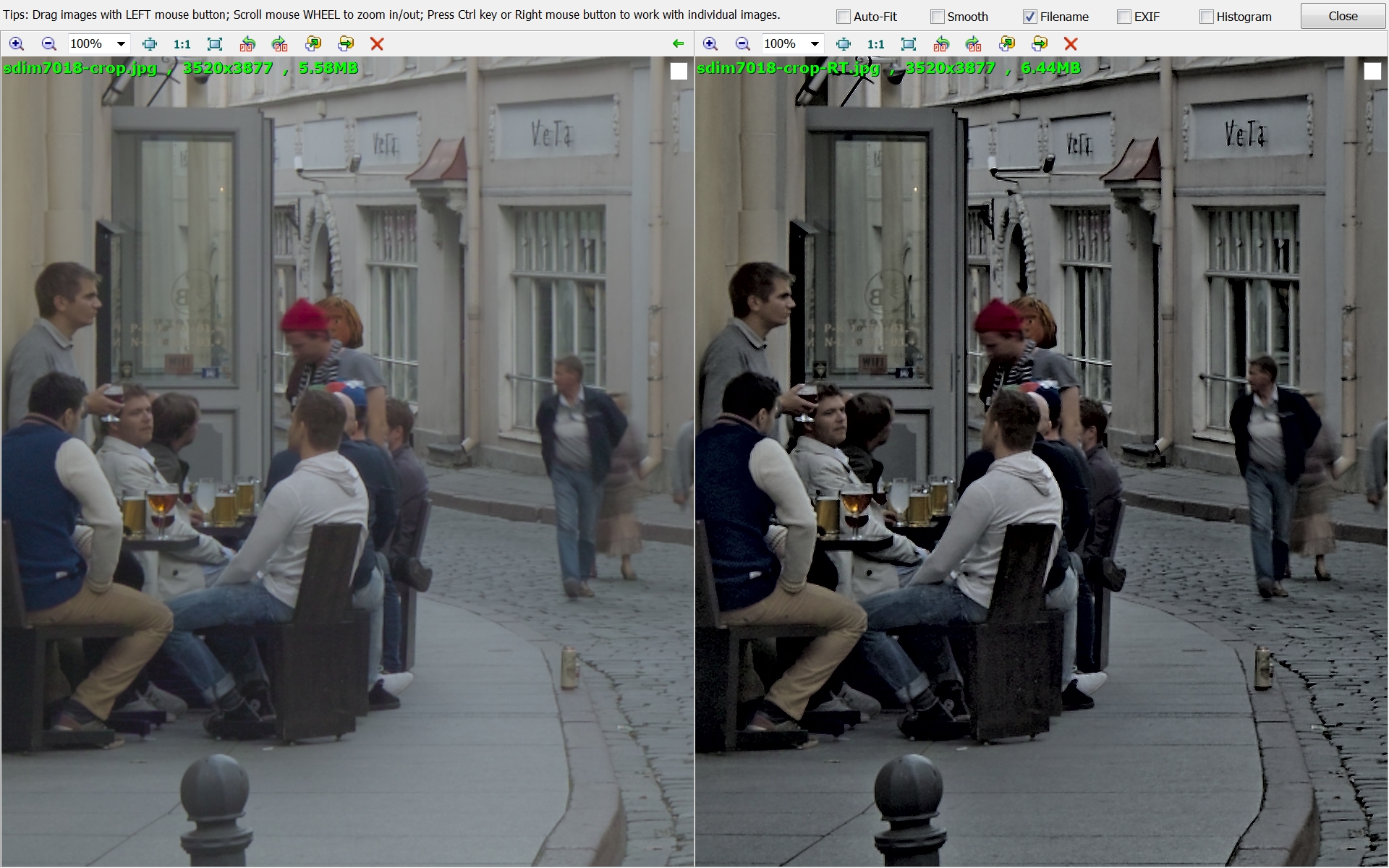Zoom in on the left image
This screenshot has height=868, width=1389.
click(16, 44)
